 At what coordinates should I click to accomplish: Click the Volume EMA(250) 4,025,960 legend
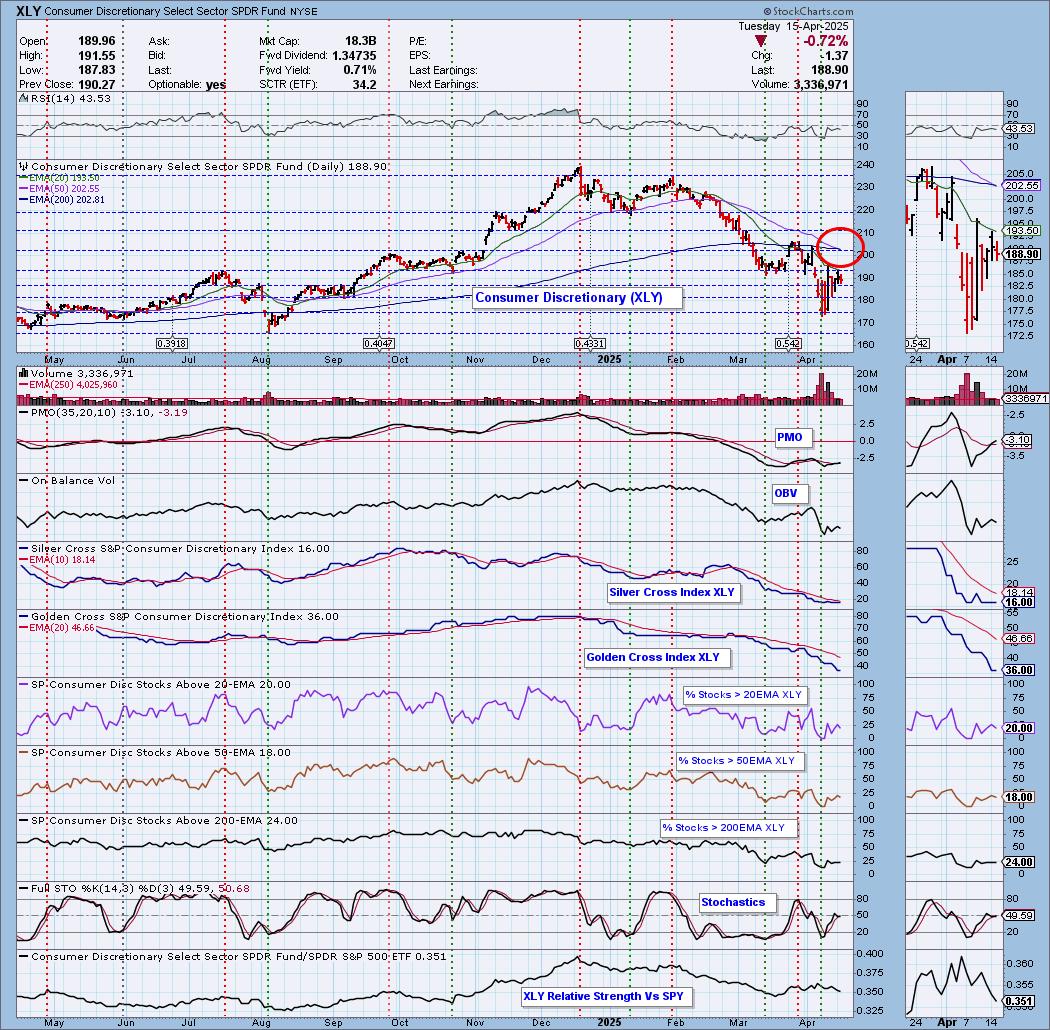click(73, 385)
